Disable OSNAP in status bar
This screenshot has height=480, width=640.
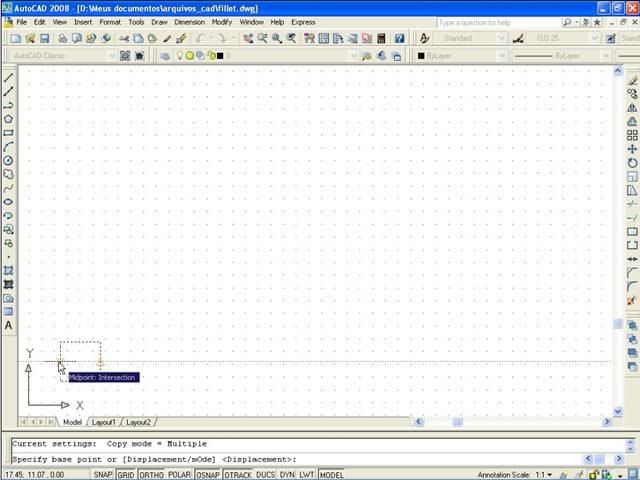[x=207, y=475]
